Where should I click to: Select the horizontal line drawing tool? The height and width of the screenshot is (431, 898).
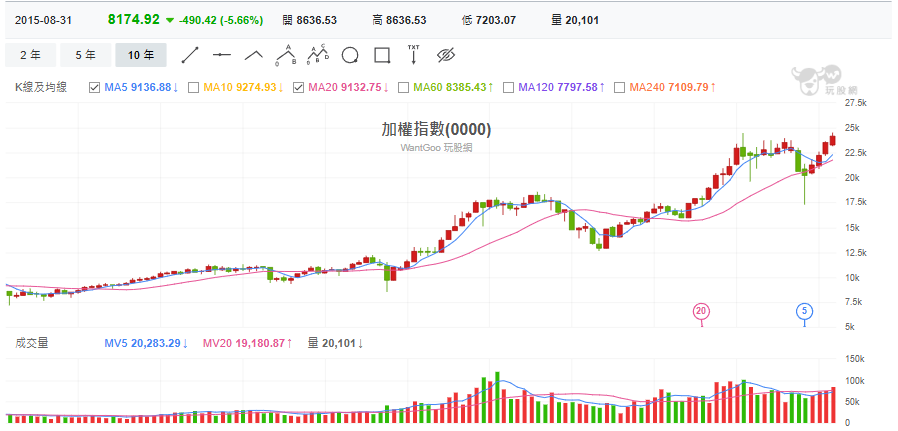(x=222, y=54)
